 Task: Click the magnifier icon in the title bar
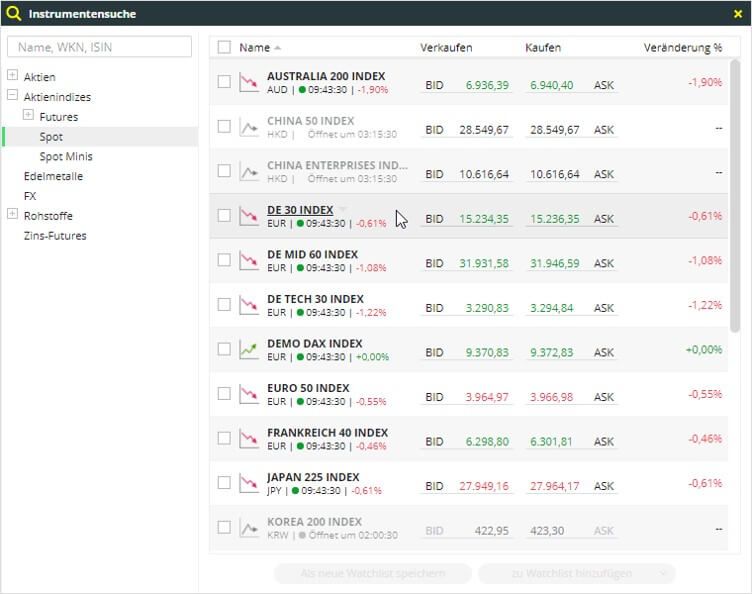14,14
